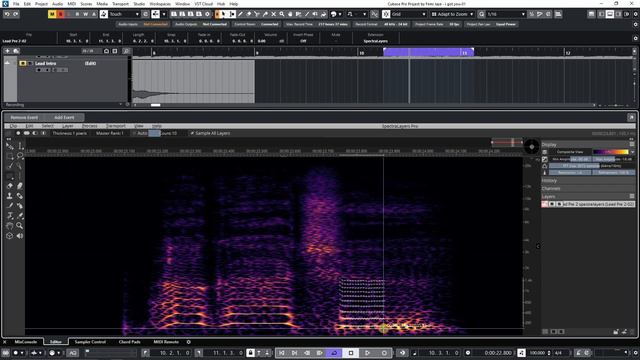The height and width of the screenshot is (360, 640).
Task: Switch to the MIDI Remote tab
Action: (166, 342)
